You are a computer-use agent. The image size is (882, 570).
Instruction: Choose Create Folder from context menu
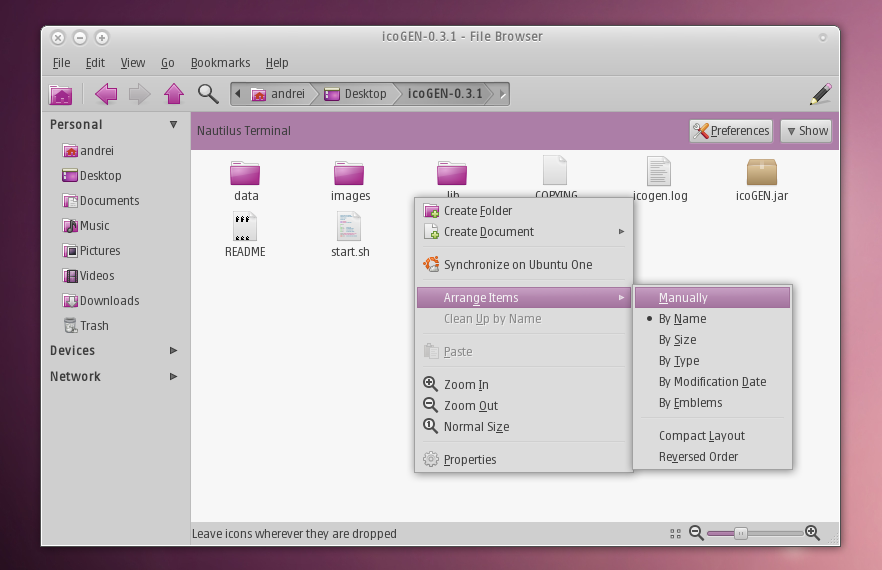pyautogui.click(x=524, y=211)
